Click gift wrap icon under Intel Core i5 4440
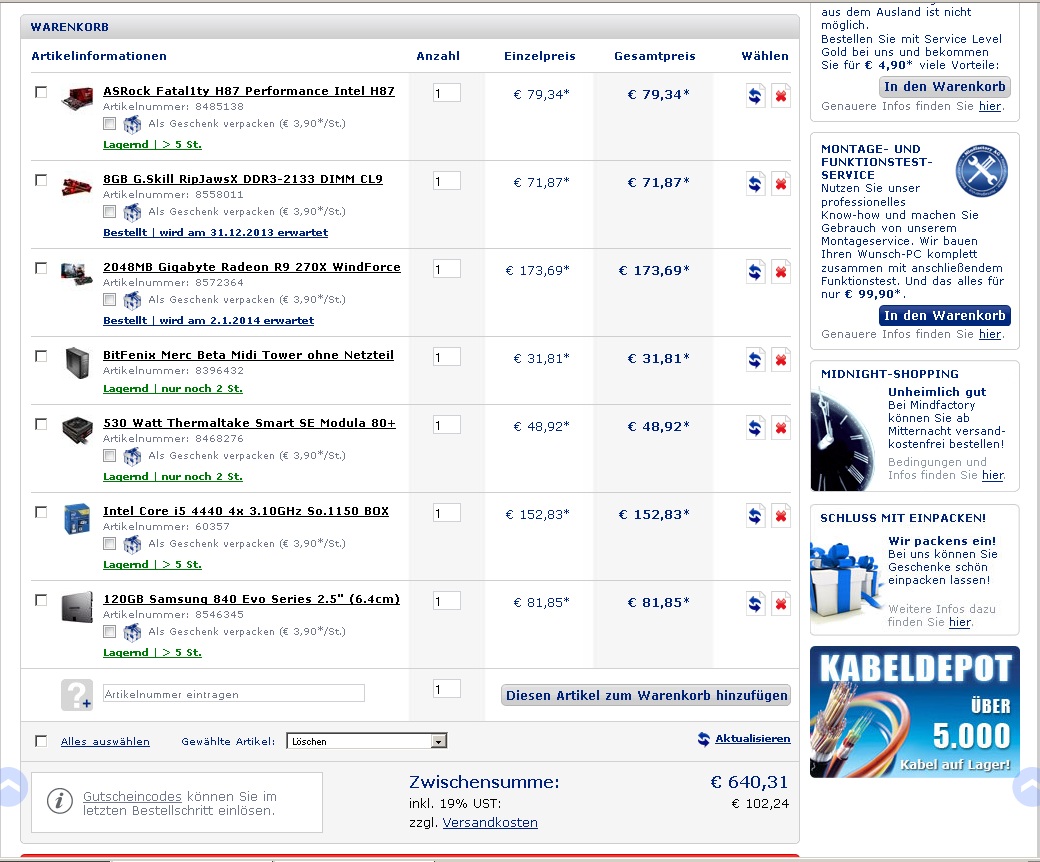Screen dimensions: 1040x862 pyautogui.click(x=132, y=544)
